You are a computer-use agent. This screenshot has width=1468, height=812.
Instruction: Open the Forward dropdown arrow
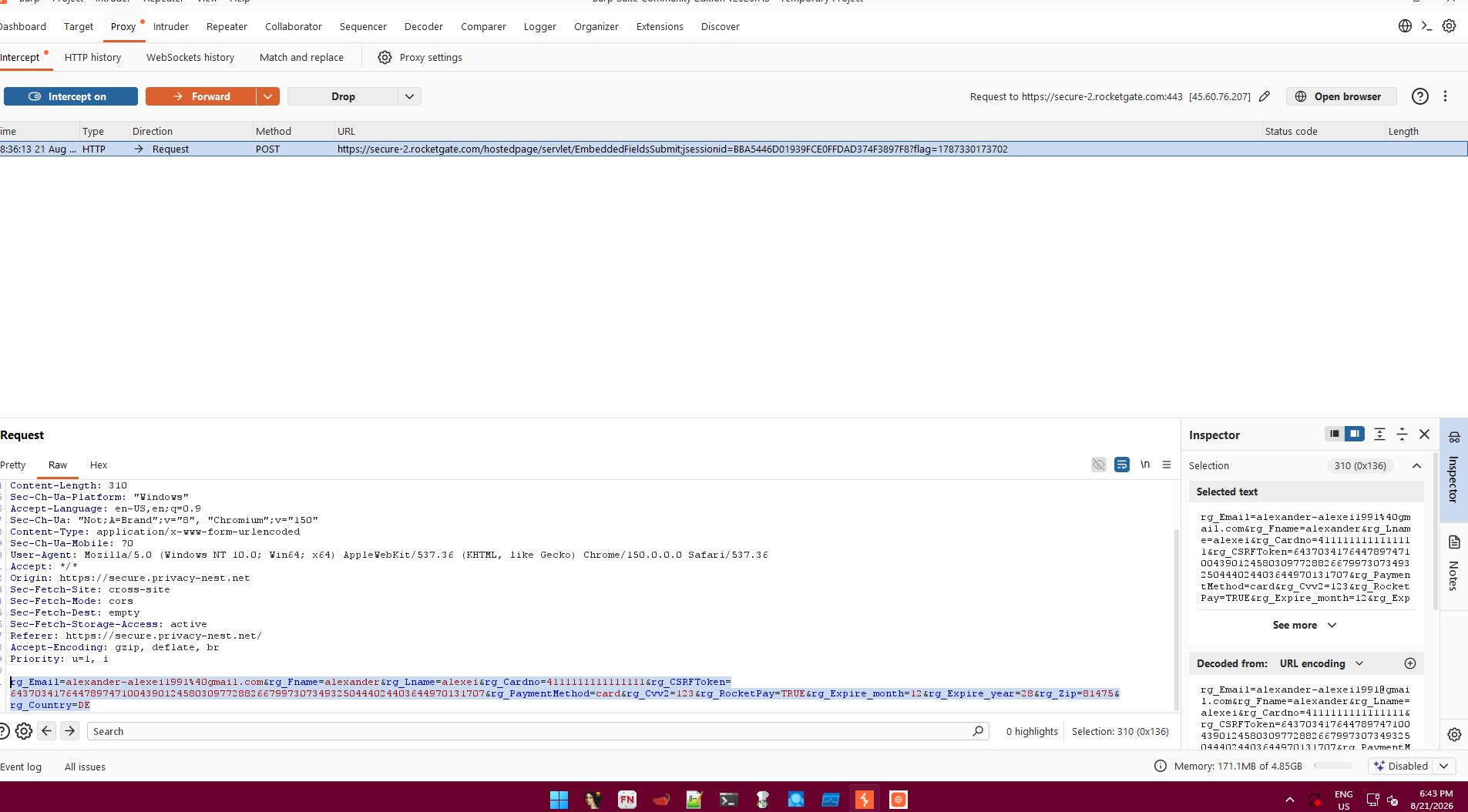tap(267, 96)
